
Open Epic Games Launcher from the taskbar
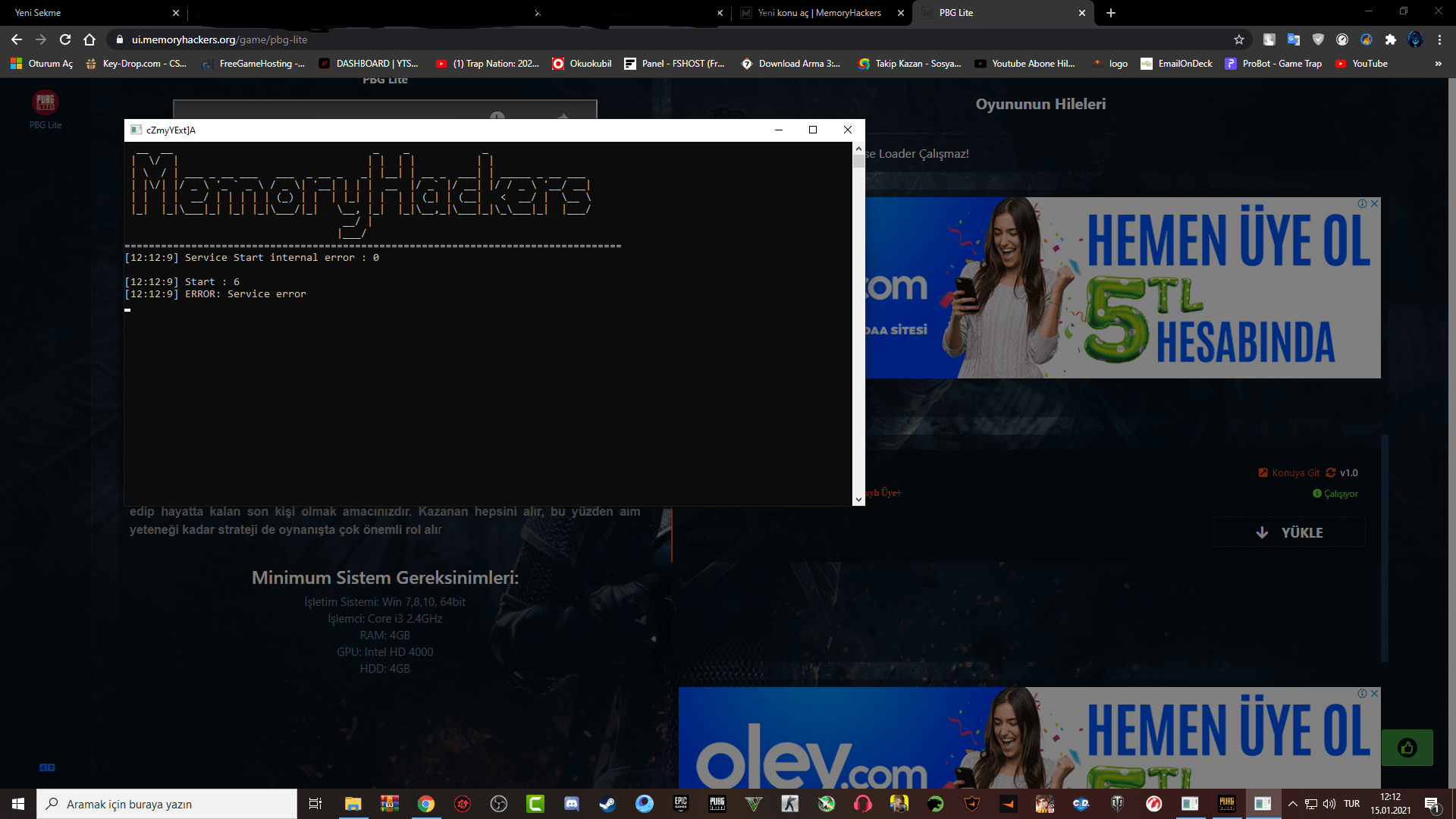pyautogui.click(x=681, y=804)
